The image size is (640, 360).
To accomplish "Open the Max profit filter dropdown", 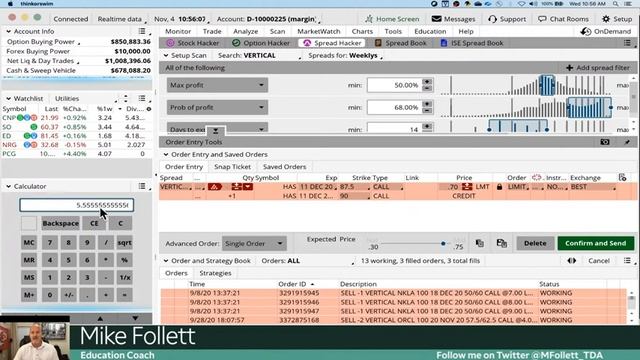I will 217,85.
